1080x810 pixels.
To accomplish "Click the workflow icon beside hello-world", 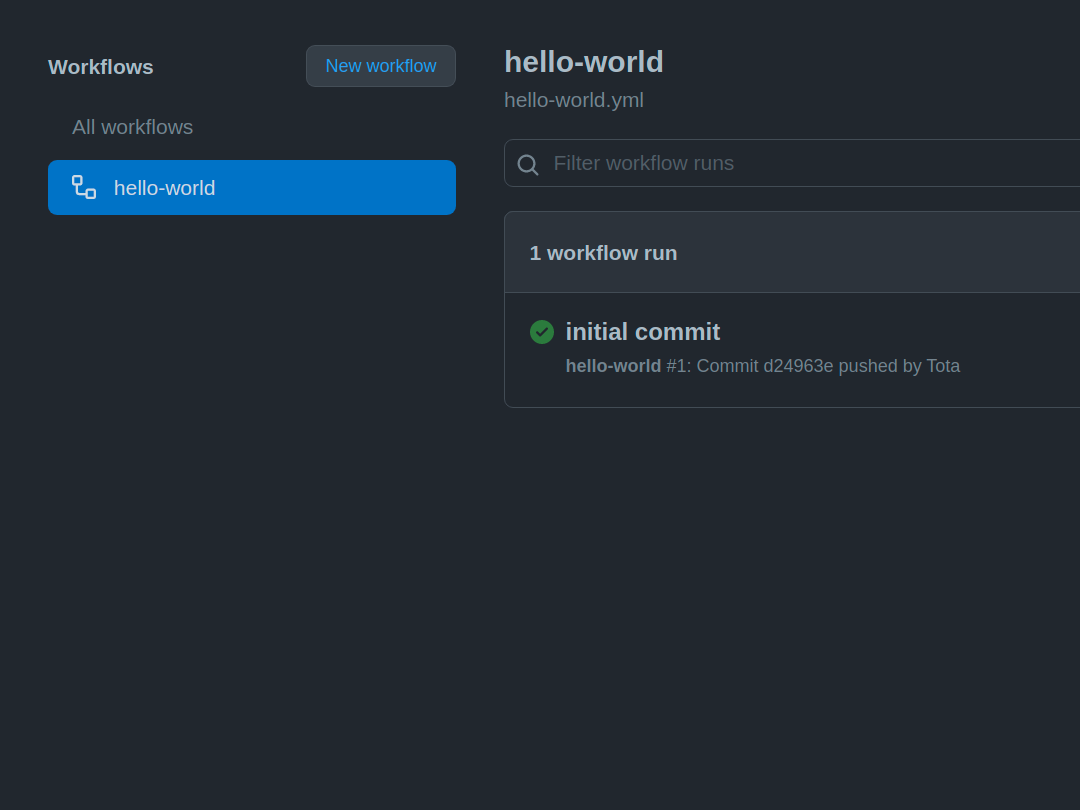I will coord(83,187).
